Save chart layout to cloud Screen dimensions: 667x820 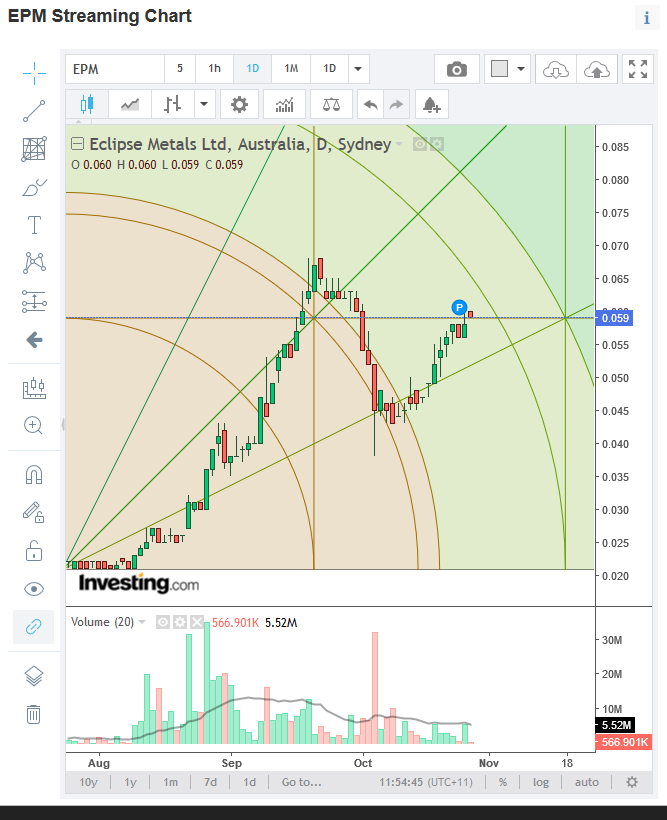(596, 69)
